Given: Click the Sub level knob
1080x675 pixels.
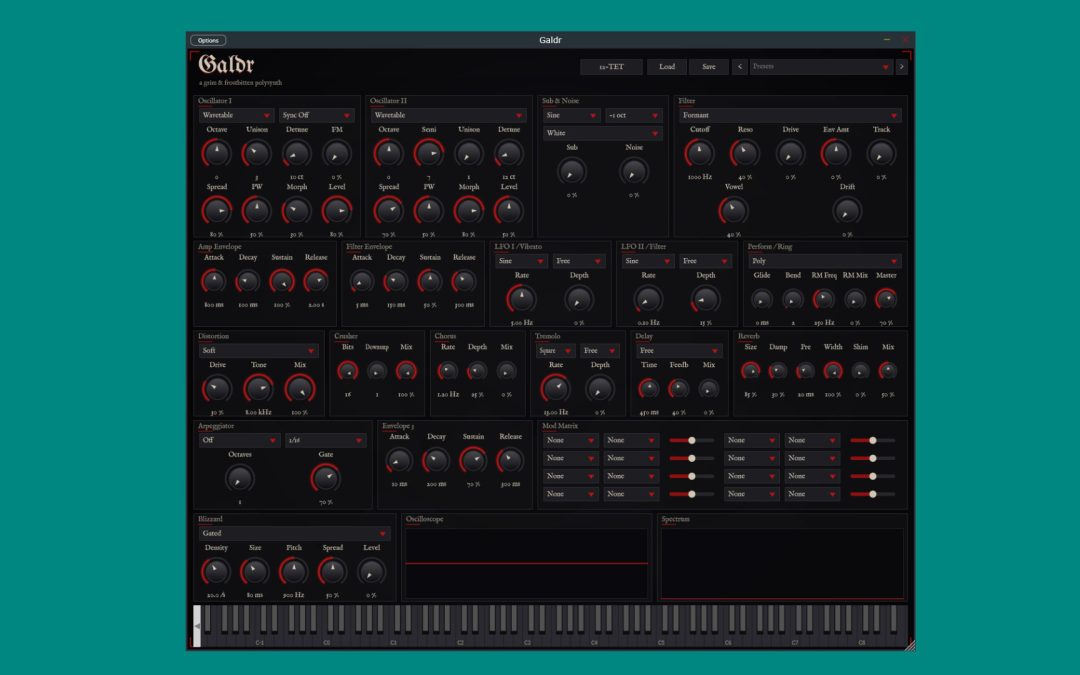Looking at the screenshot, I should pyautogui.click(x=572, y=172).
